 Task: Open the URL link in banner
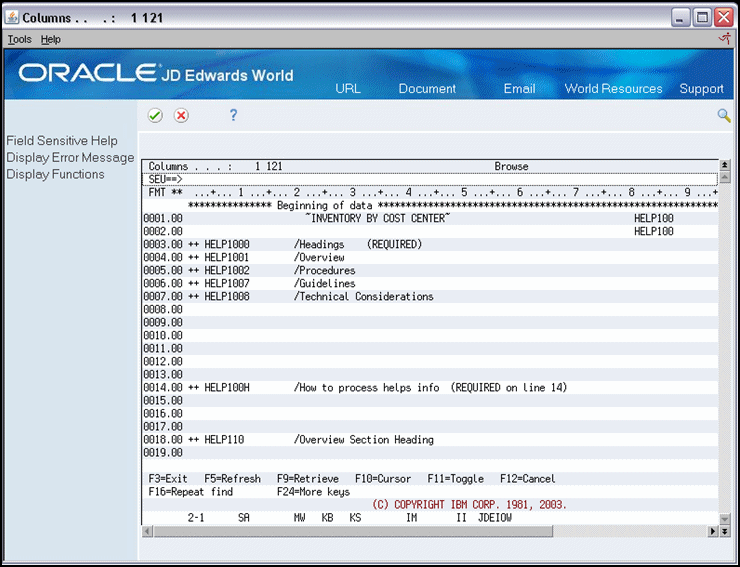(x=348, y=89)
